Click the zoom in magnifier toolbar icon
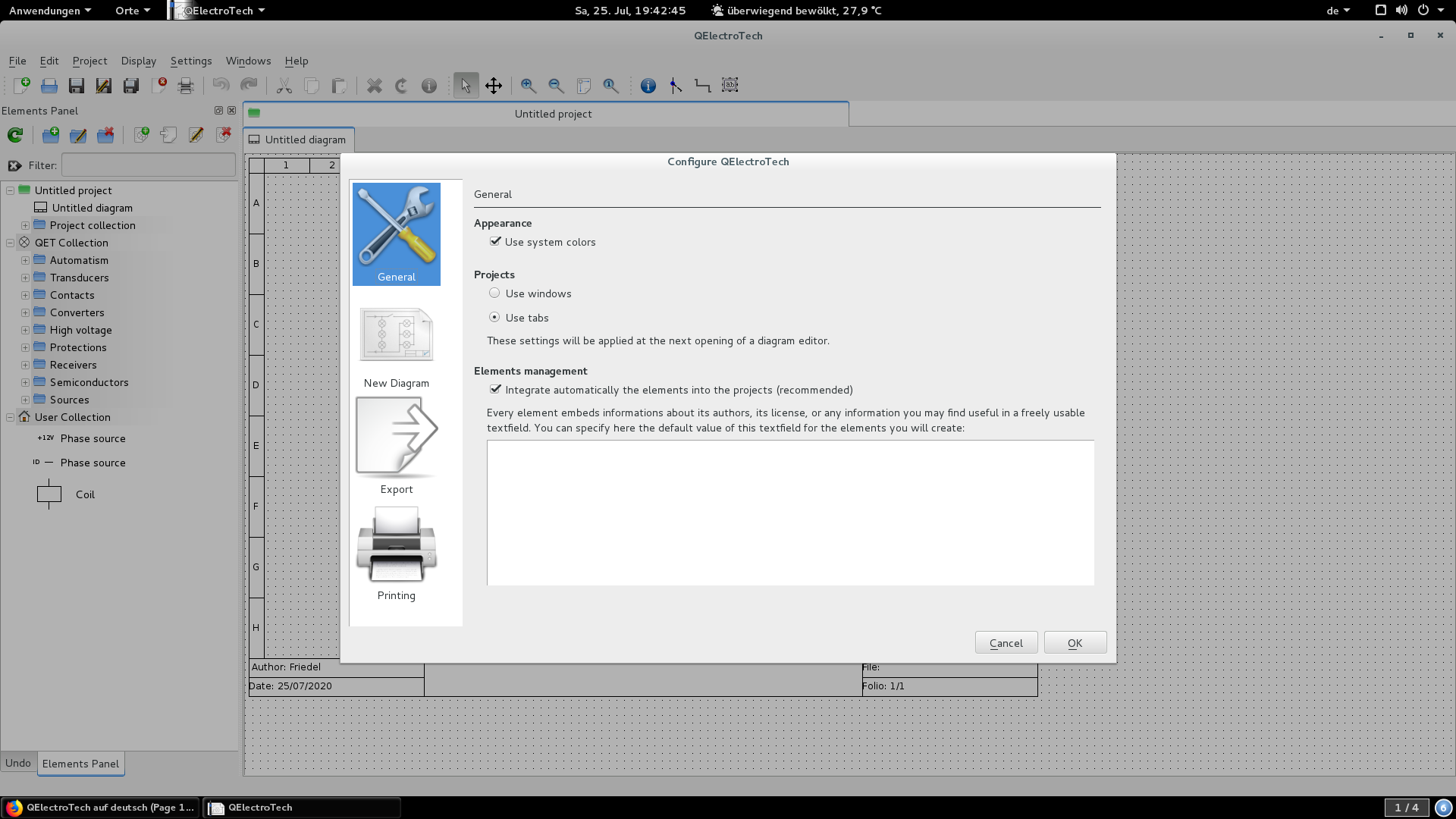The width and height of the screenshot is (1456, 819). click(x=529, y=86)
